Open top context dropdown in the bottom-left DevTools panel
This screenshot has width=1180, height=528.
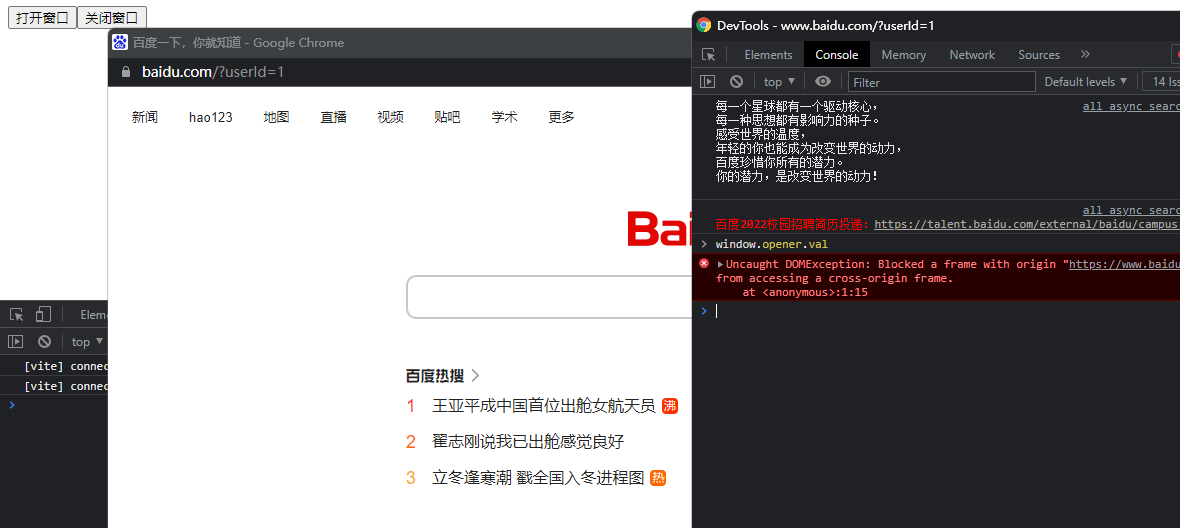(x=87, y=342)
